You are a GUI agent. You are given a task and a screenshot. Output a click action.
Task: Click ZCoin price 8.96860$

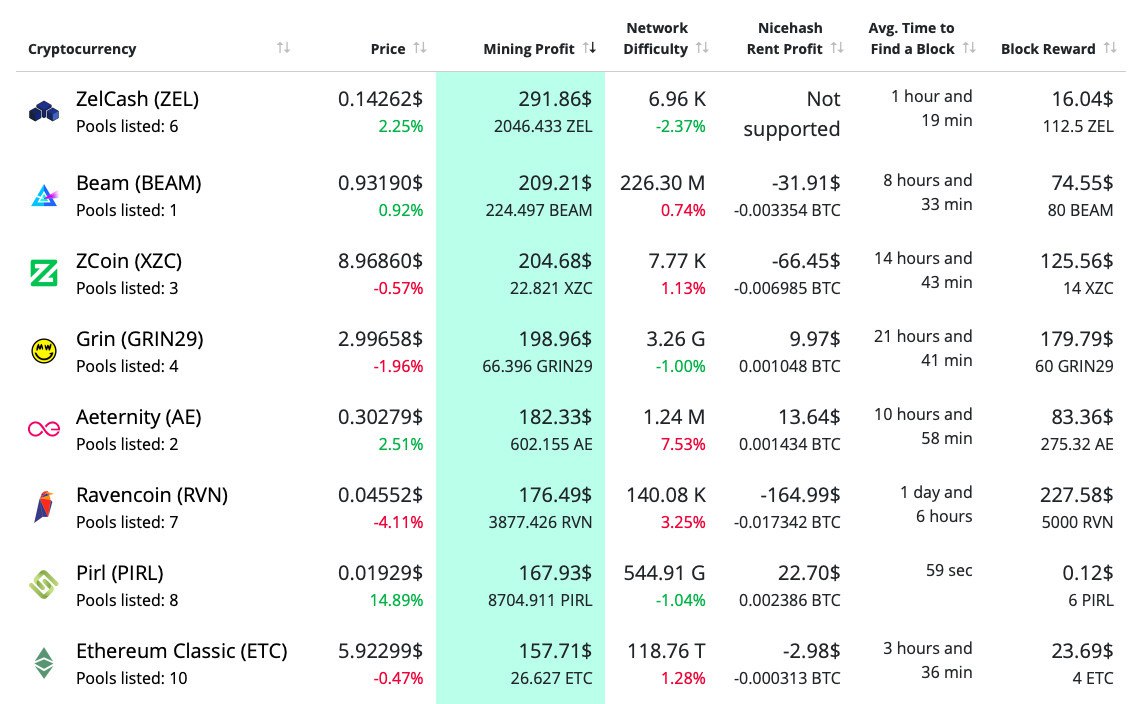tap(380, 261)
